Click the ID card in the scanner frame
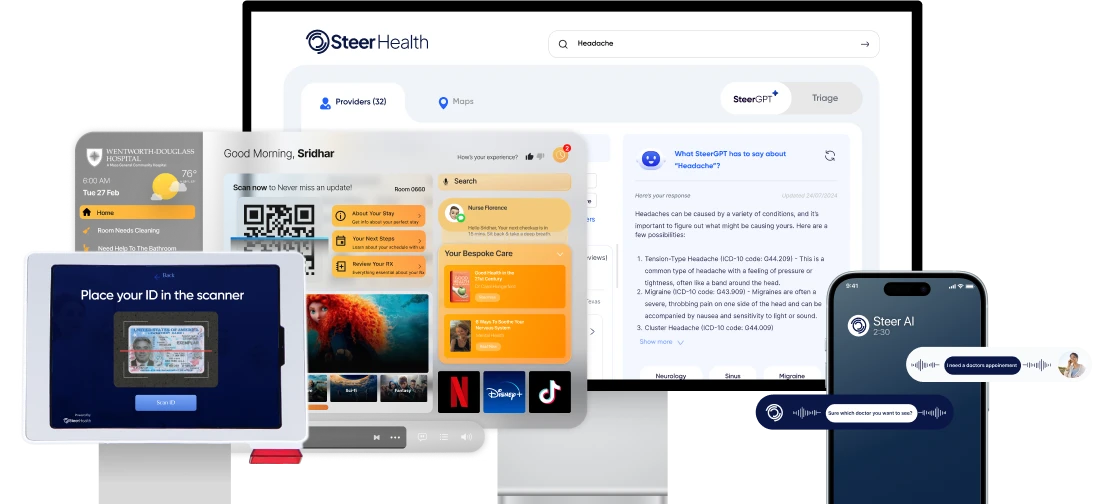Viewport: 1110px width, 504px height. (x=166, y=349)
